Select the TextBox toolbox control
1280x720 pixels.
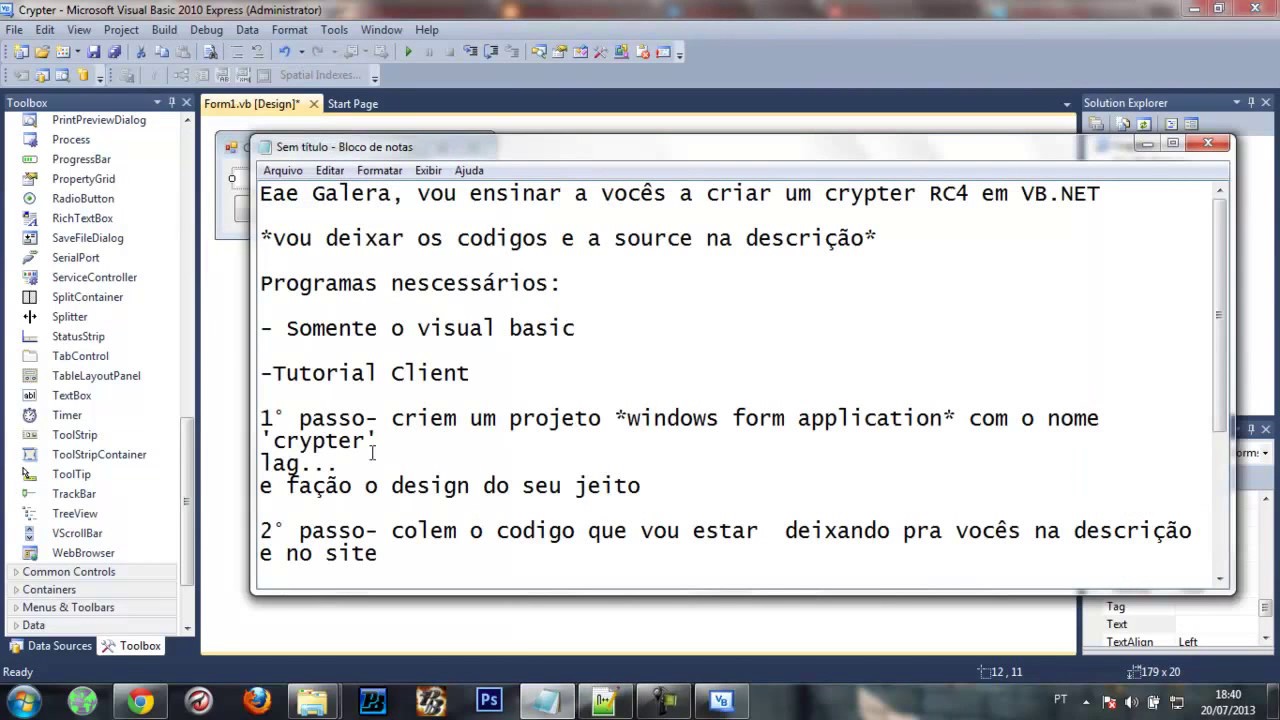click(71, 395)
